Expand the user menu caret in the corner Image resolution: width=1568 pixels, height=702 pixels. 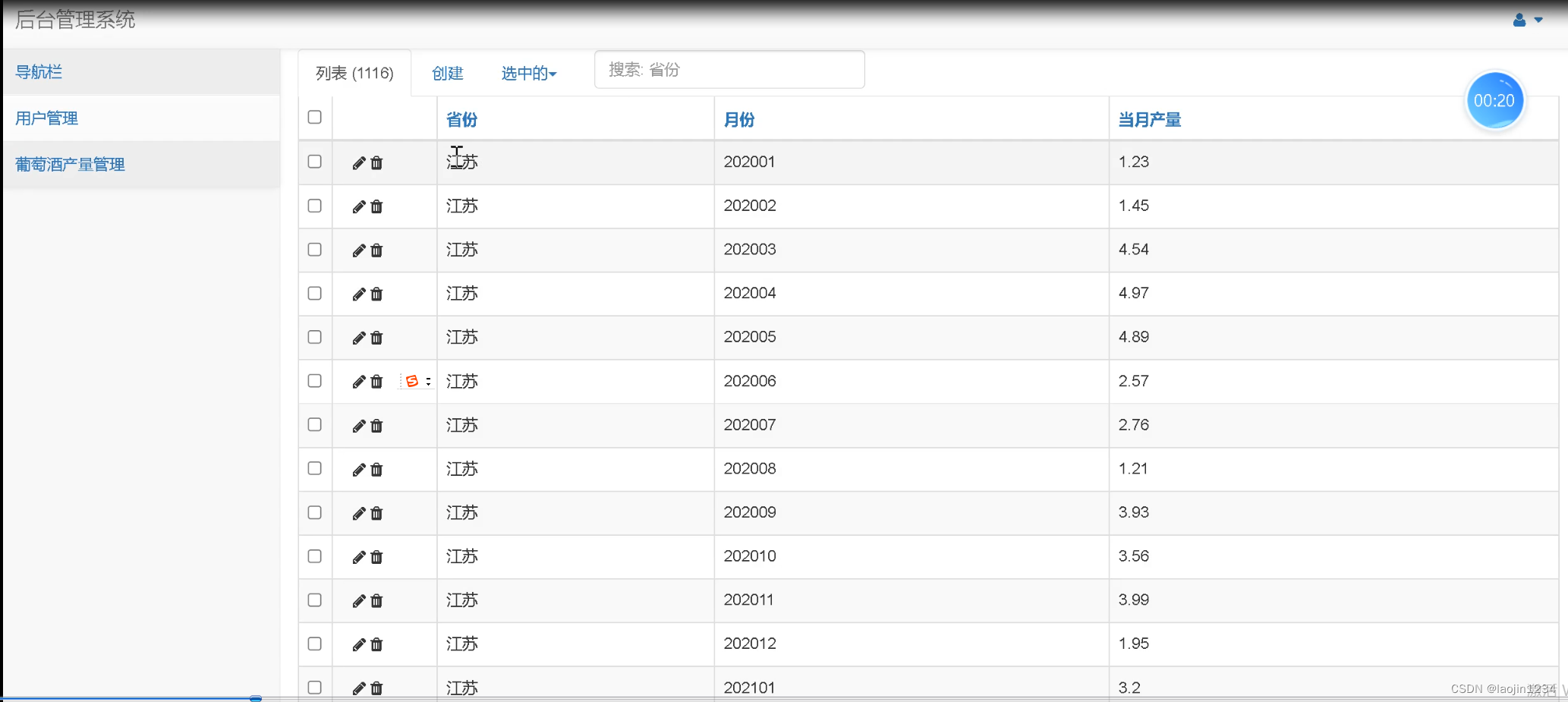point(1538,20)
